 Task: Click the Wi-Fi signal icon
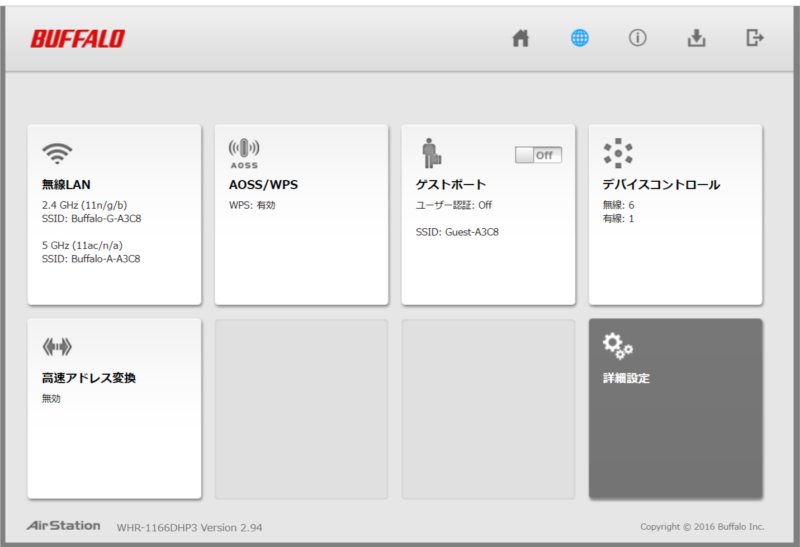tap(57, 153)
